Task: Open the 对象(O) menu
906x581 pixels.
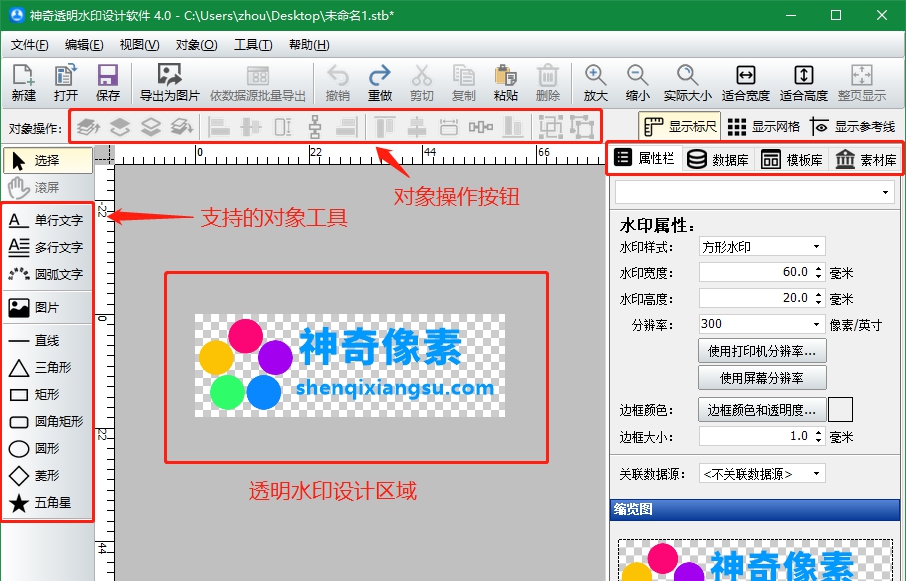Action: click(x=198, y=44)
